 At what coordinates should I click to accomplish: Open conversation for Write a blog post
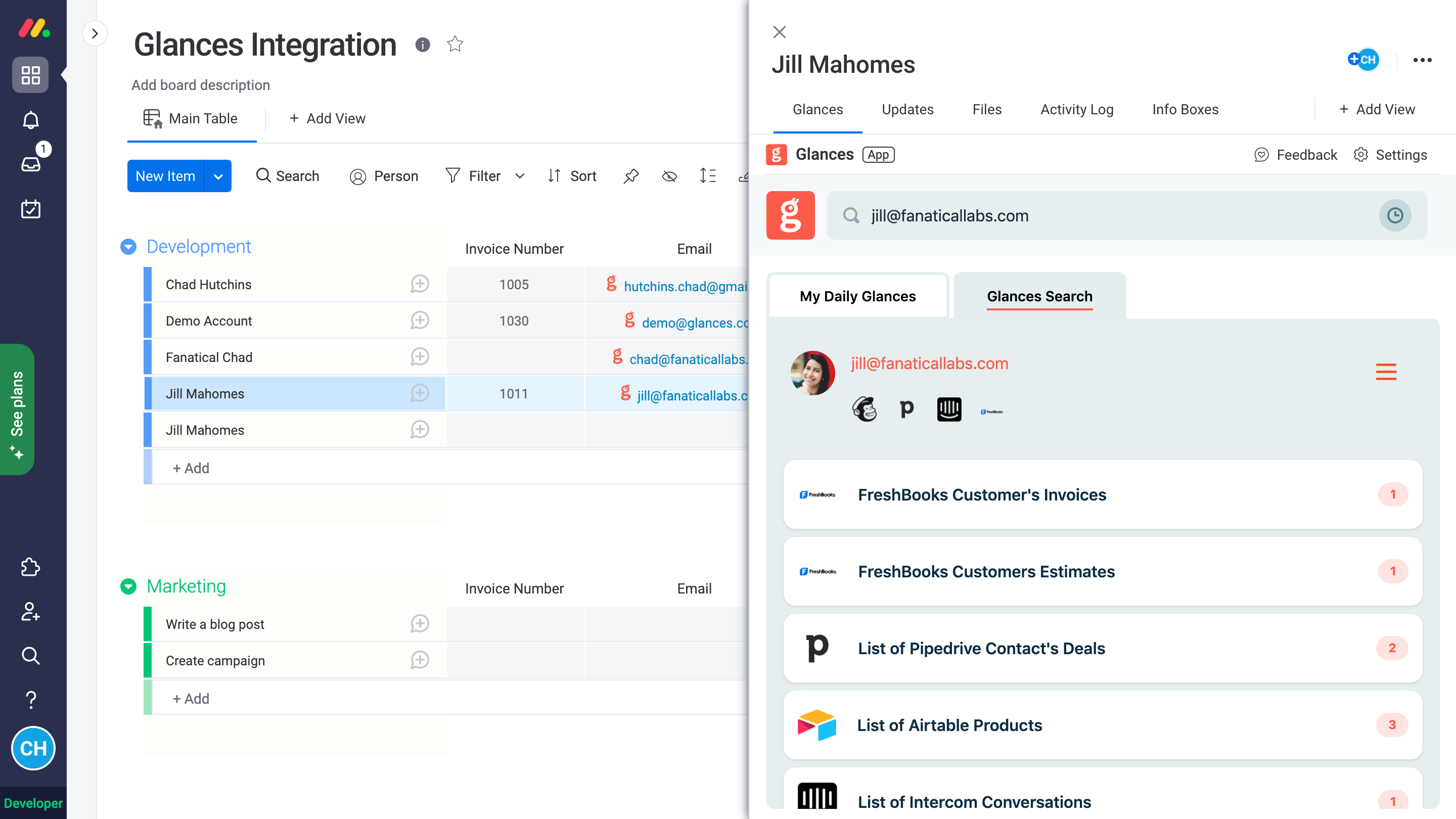(x=420, y=624)
